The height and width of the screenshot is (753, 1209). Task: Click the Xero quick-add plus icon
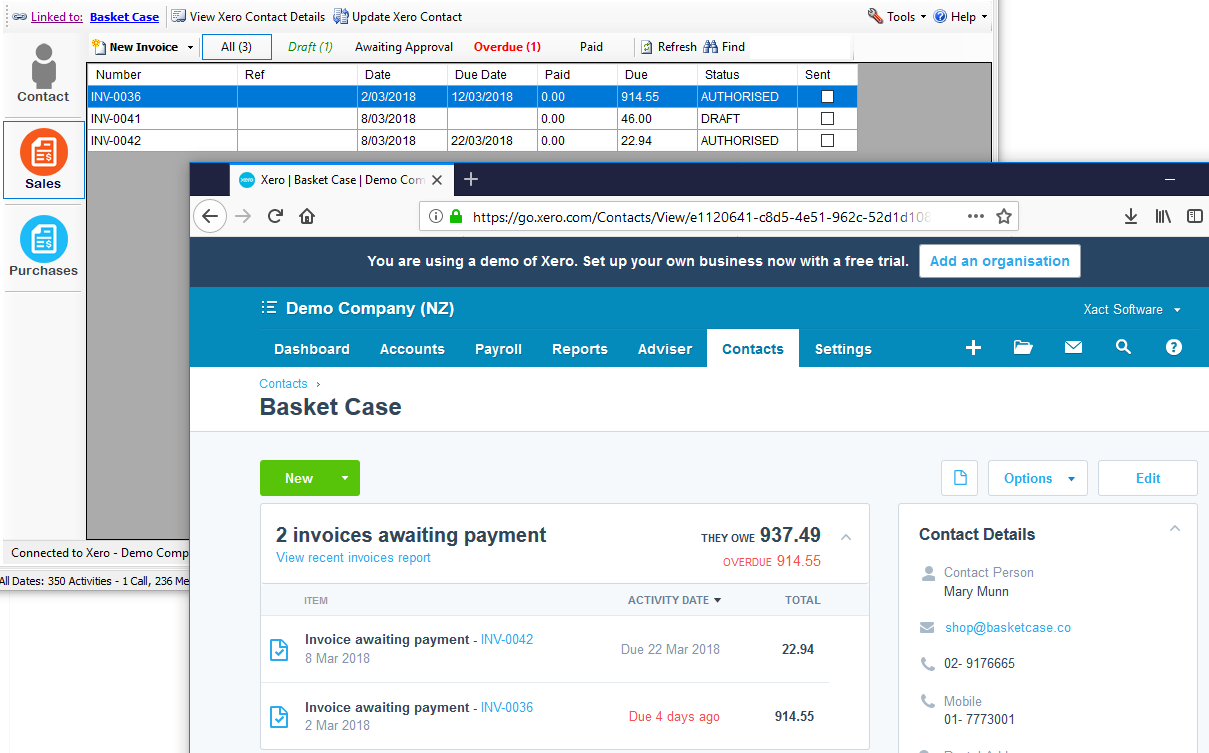point(973,347)
